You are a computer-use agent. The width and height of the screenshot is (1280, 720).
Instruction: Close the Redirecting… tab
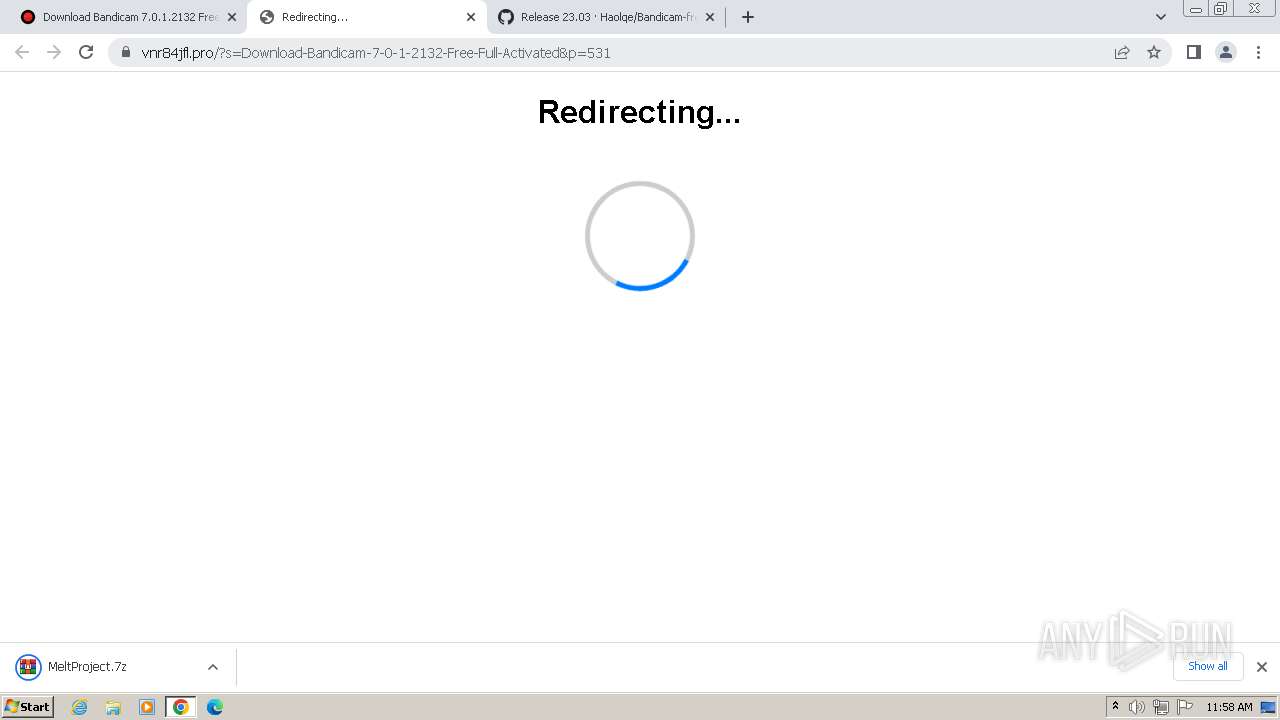[x=471, y=17]
